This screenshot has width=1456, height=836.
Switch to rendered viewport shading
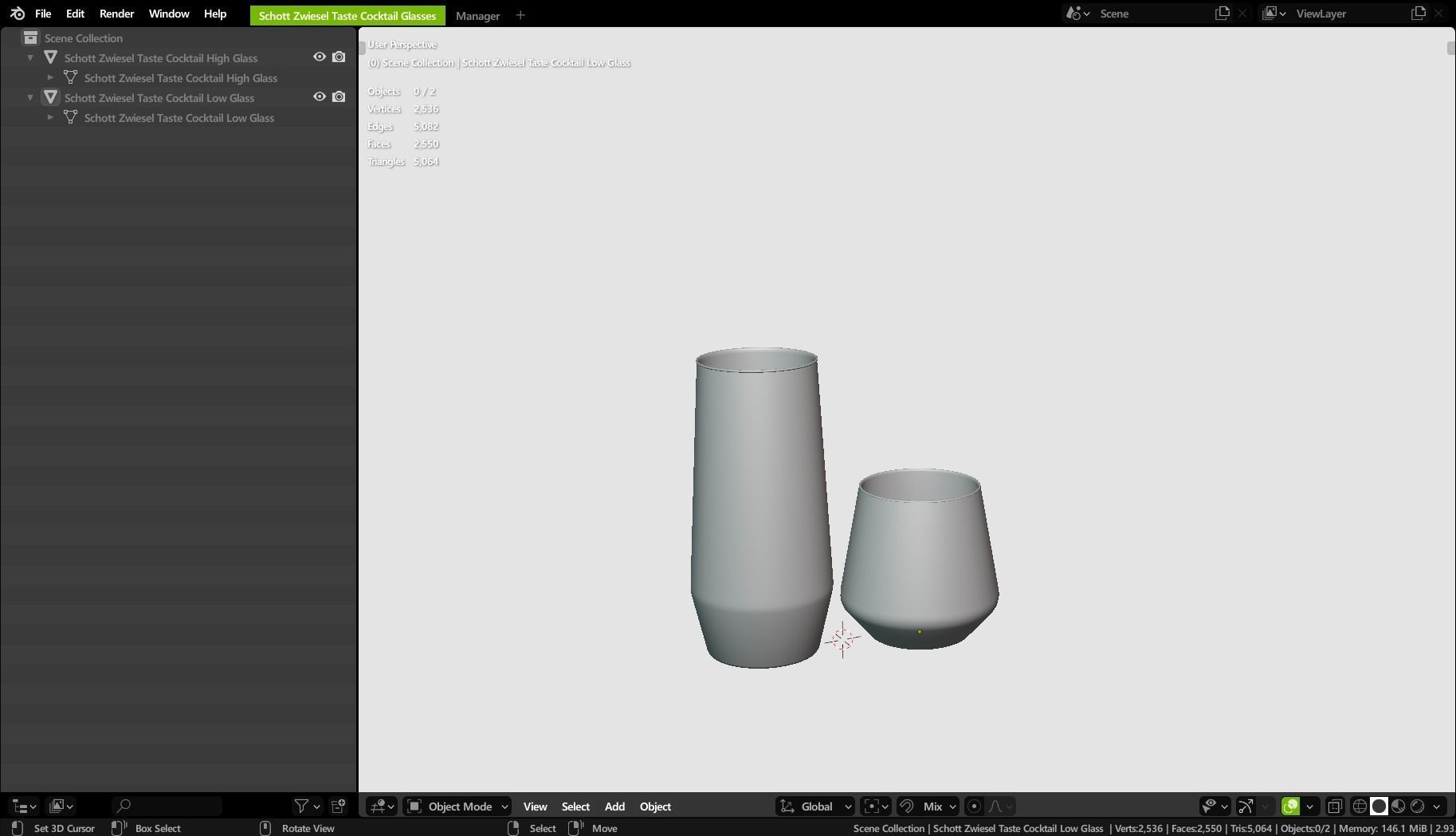[1417, 807]
